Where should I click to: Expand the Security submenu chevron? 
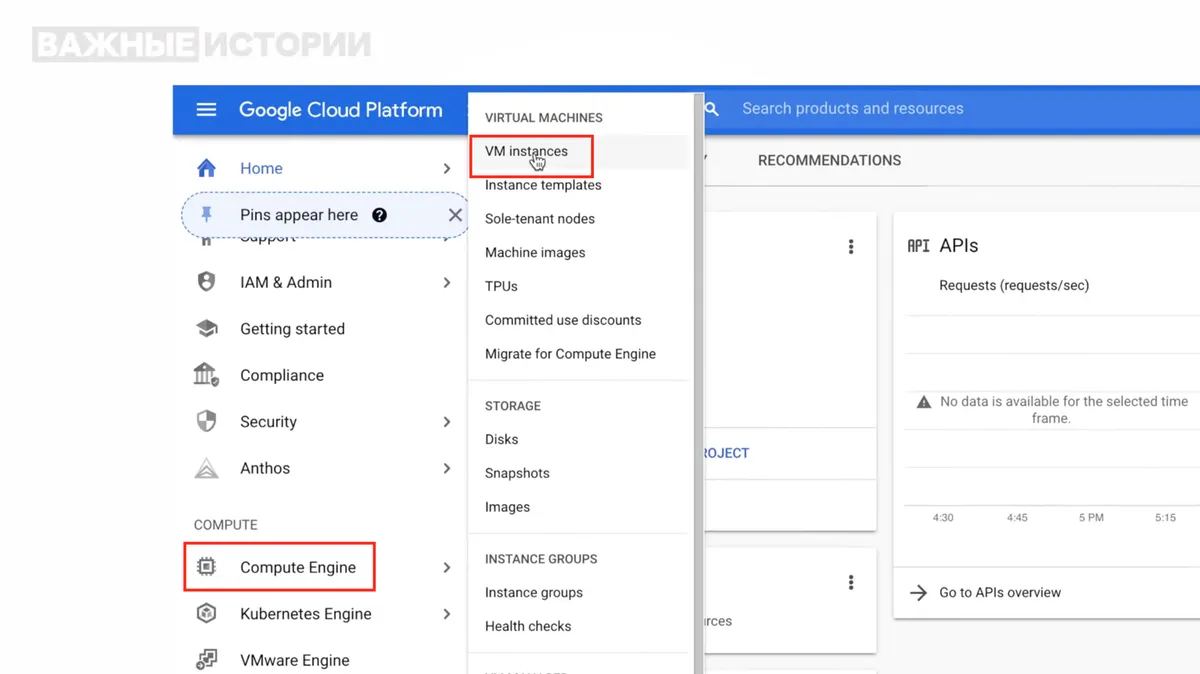click(x=447, y=422)
